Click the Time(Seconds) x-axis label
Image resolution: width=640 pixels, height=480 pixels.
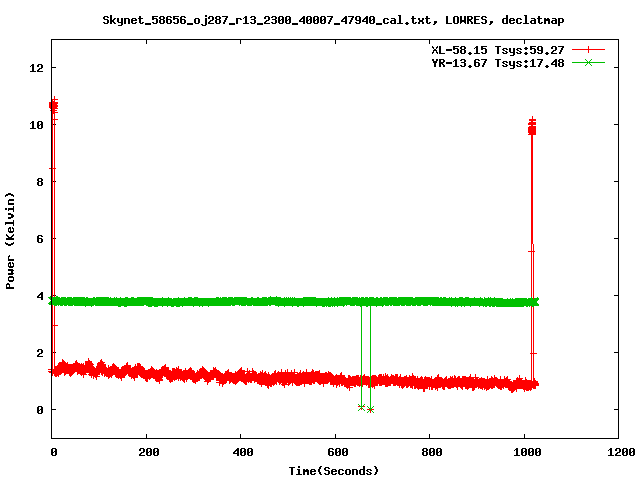333,471
